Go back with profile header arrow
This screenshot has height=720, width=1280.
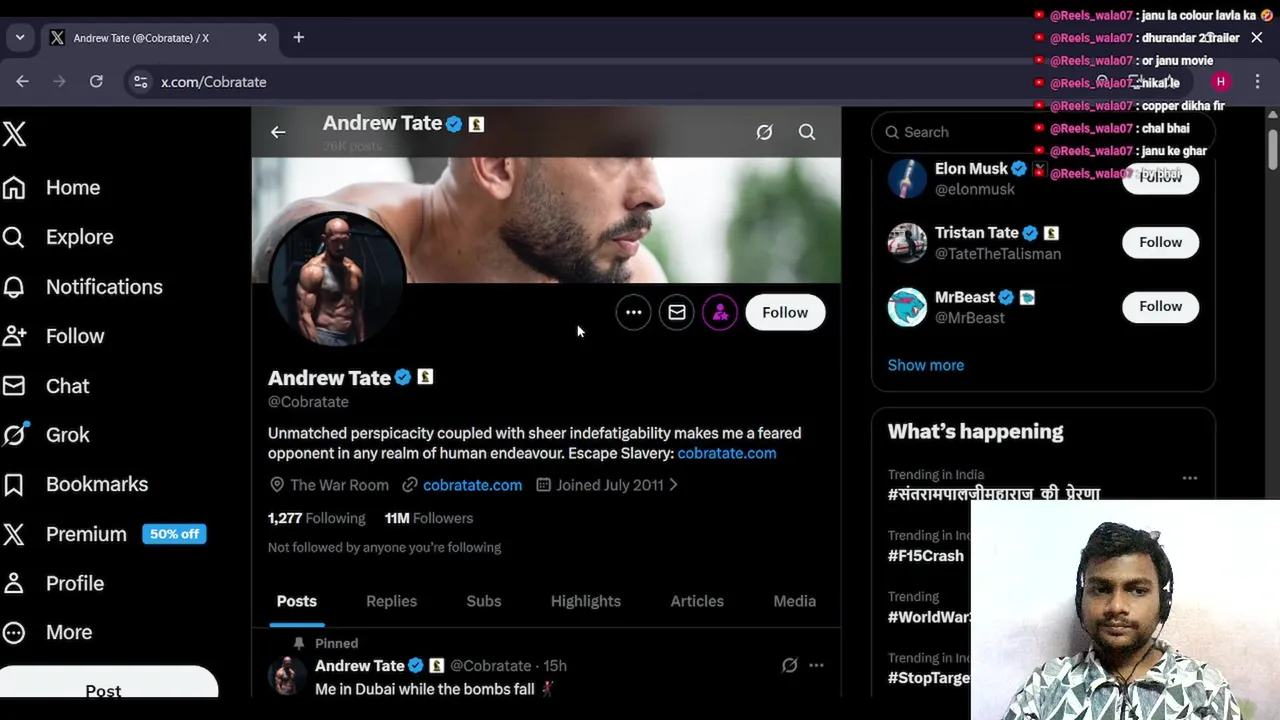(x=278, y=132)
